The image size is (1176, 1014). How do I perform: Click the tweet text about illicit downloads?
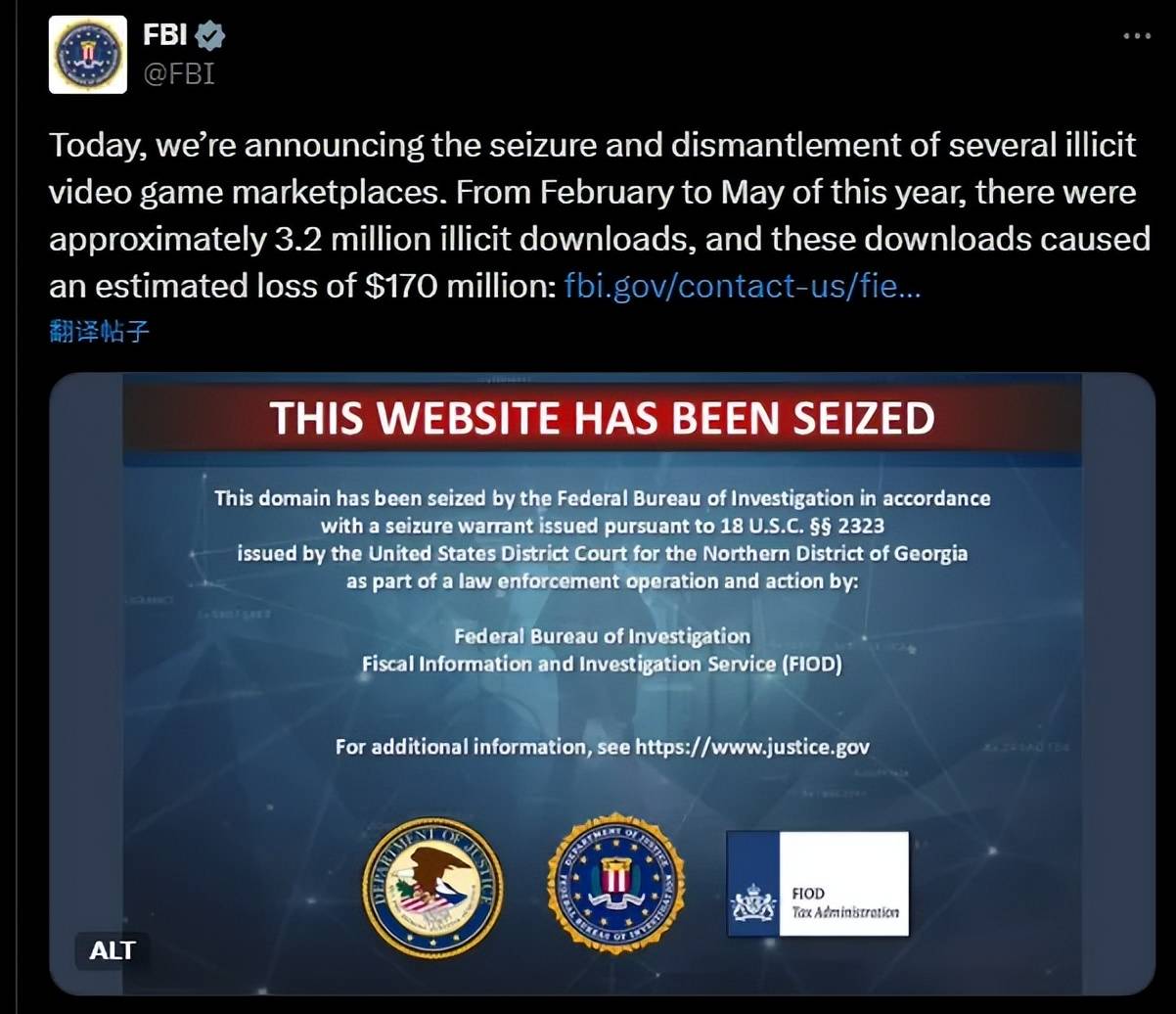599,215
